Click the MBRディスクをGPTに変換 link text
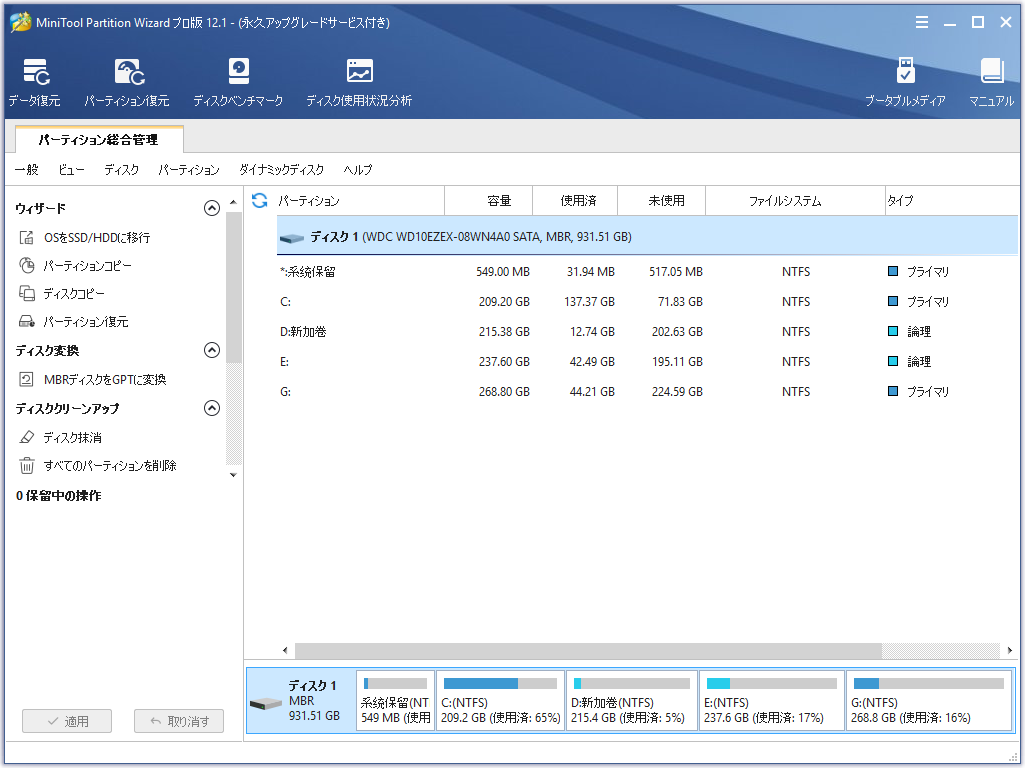 pyautogui.click(x=105, y=379)
